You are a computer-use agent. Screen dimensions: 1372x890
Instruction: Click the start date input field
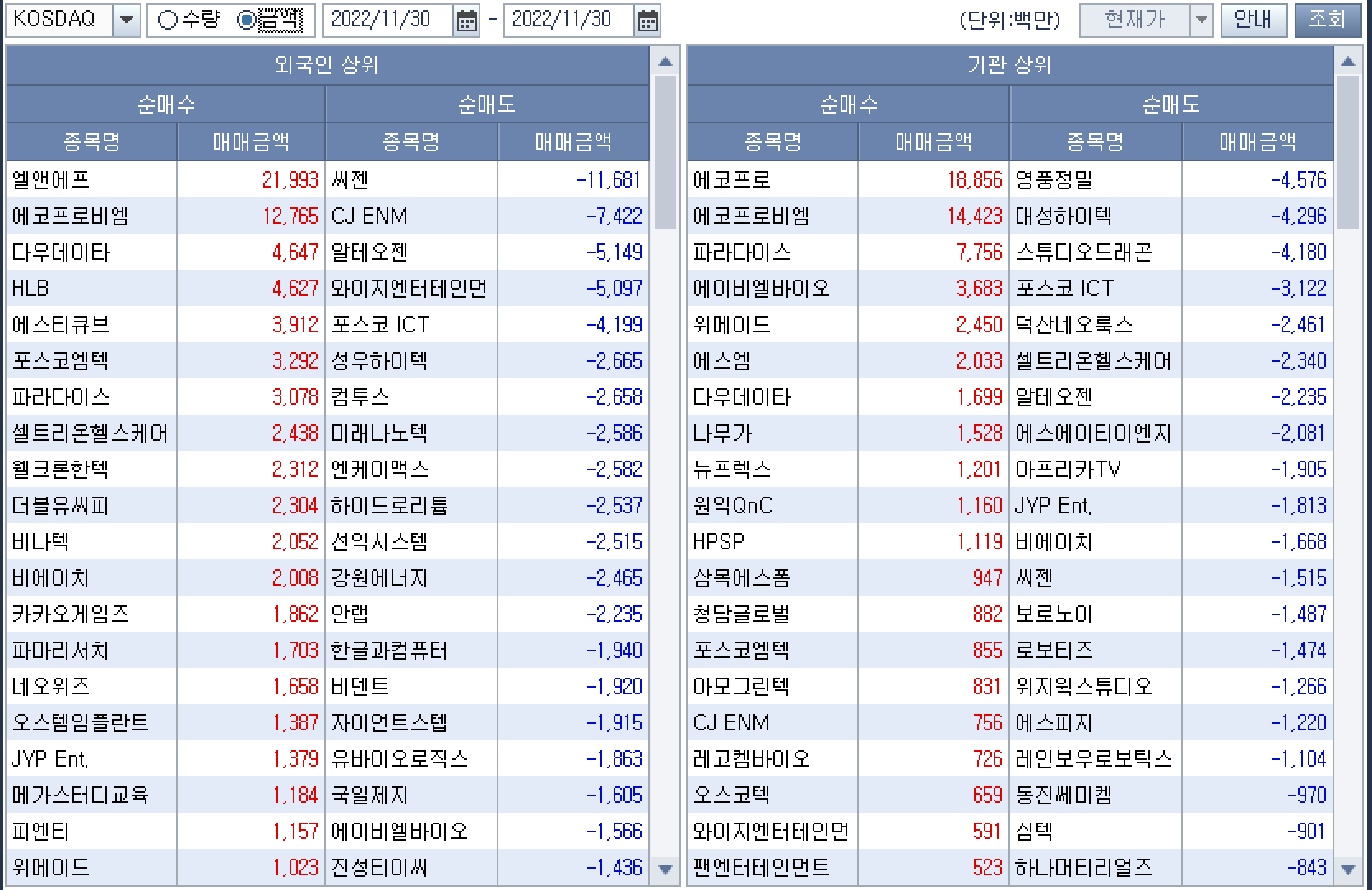[388, 21]
